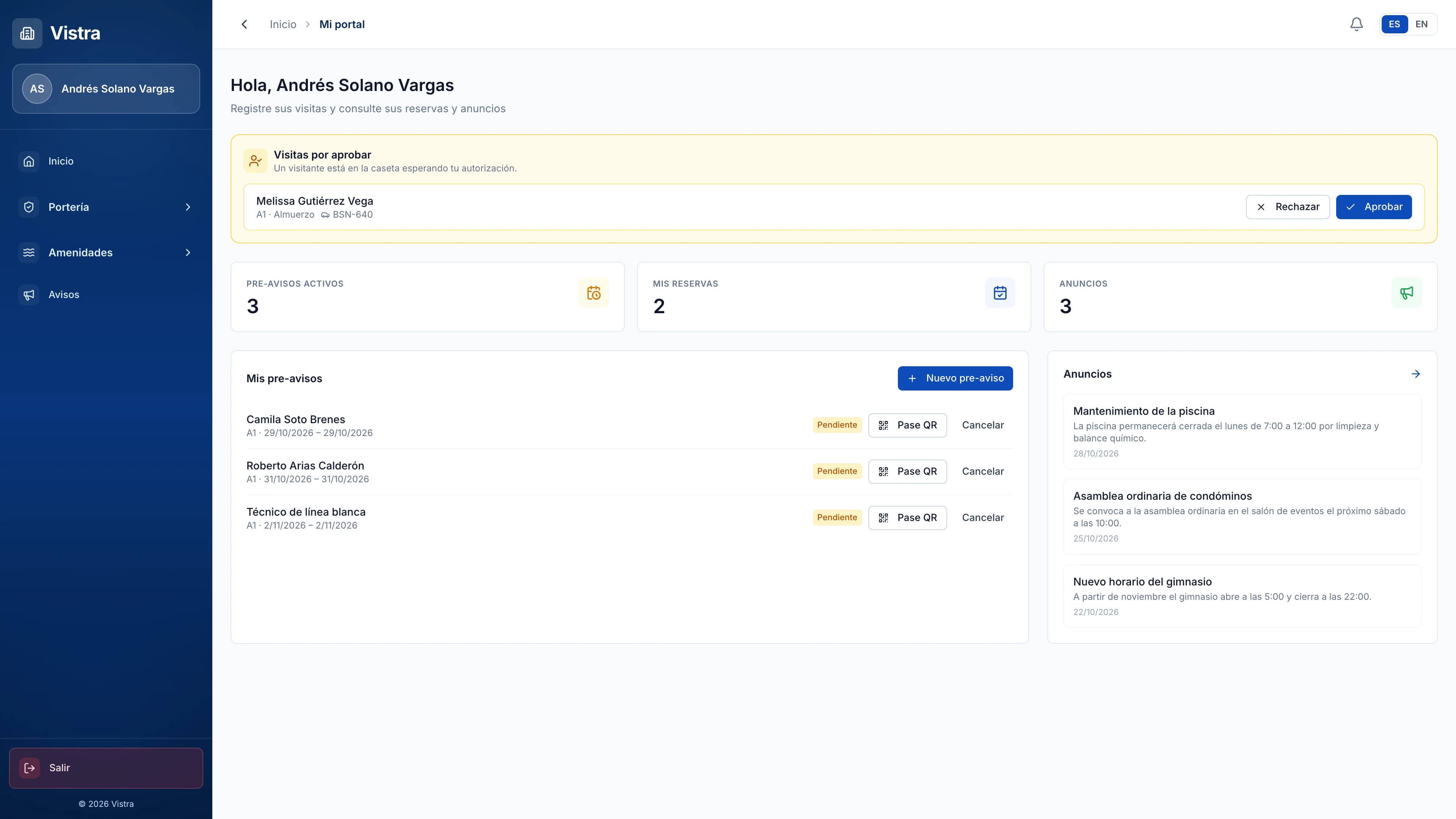Open all announcements via the arrow icon

coord(1415,373)
